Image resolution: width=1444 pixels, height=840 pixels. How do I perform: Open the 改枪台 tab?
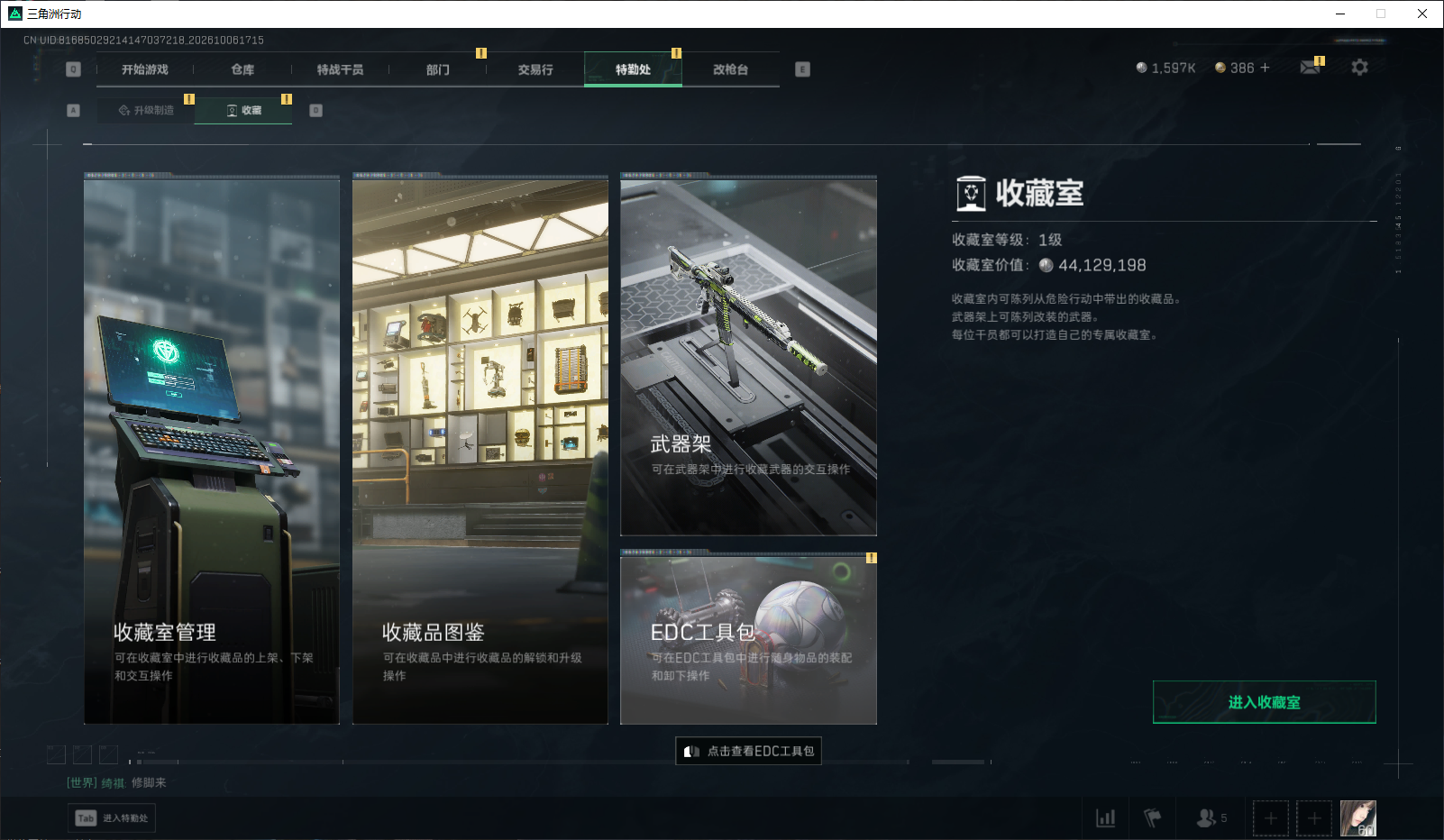point(730,69)
